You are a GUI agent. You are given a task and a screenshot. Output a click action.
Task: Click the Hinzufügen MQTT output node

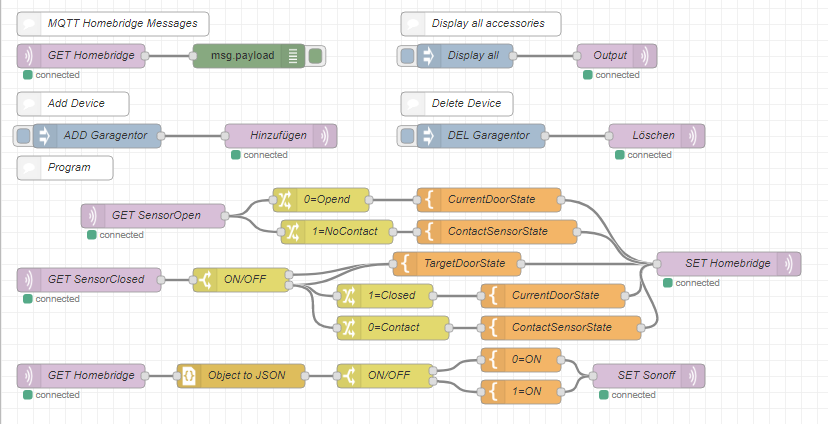(279, 135)
